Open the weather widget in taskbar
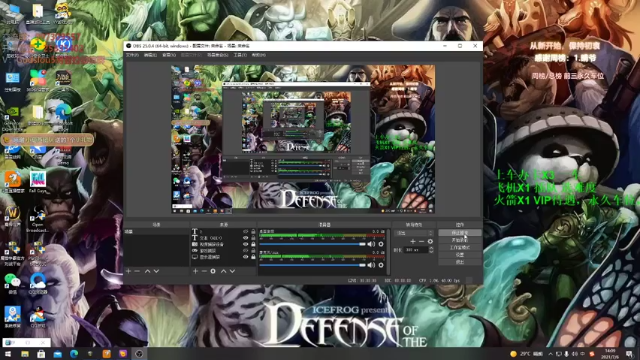The image size is (640, 360). pos(527,354)
